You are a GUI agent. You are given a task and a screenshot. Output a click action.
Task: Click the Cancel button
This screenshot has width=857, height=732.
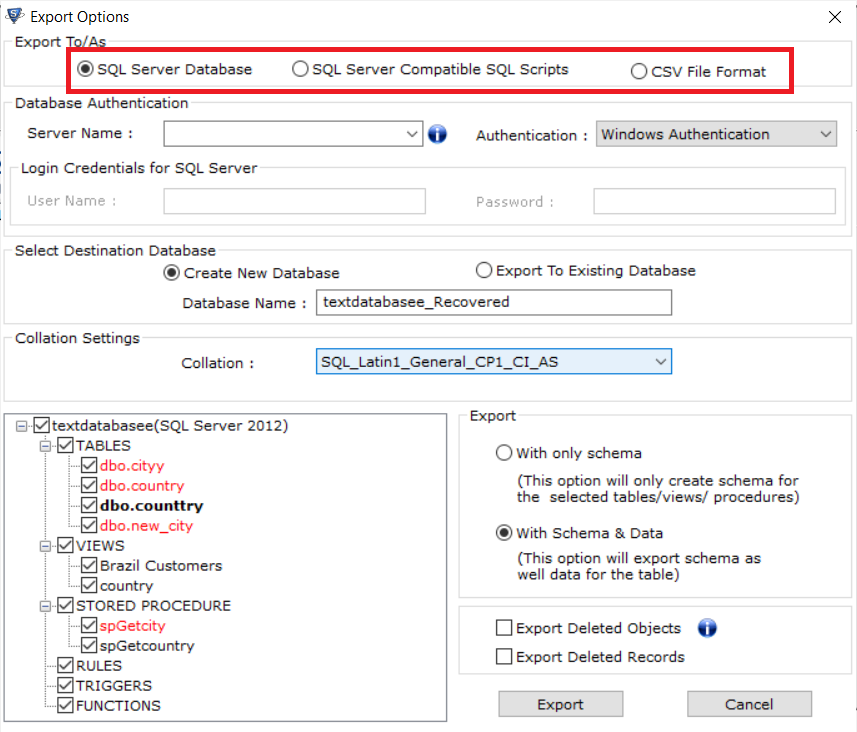[x=749, y=703]
